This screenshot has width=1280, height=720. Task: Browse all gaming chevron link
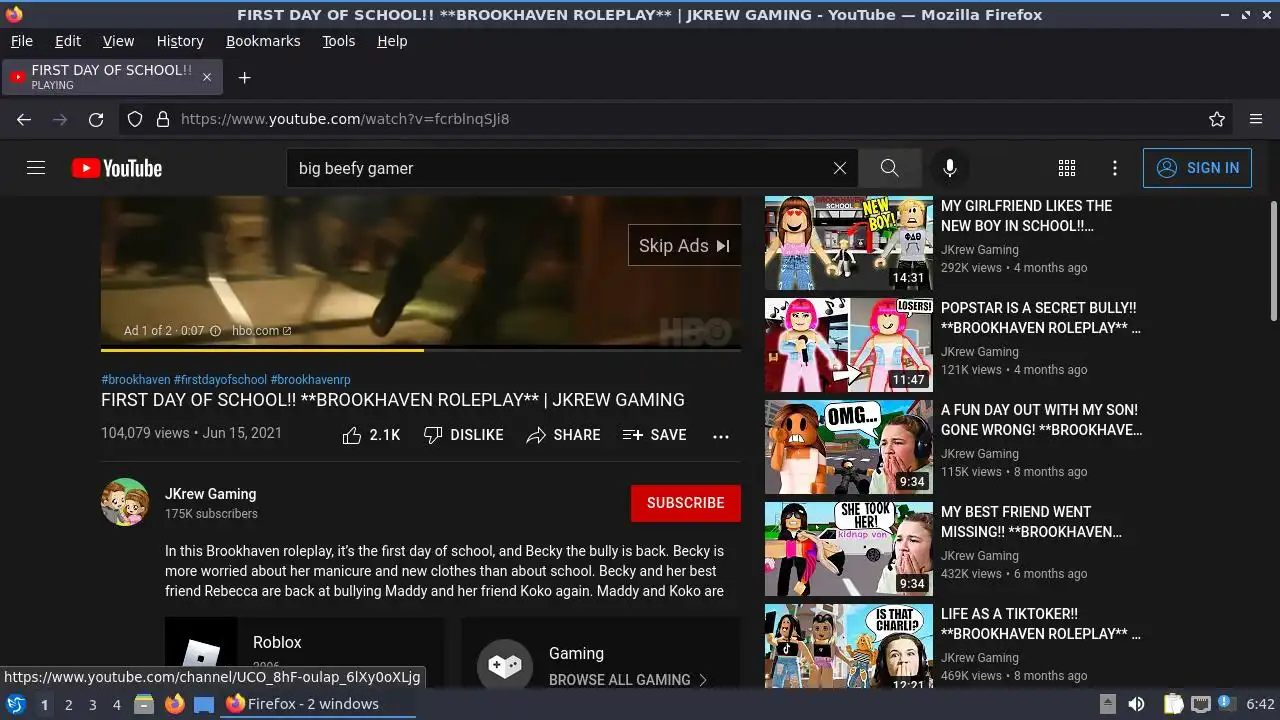[628, 680]
